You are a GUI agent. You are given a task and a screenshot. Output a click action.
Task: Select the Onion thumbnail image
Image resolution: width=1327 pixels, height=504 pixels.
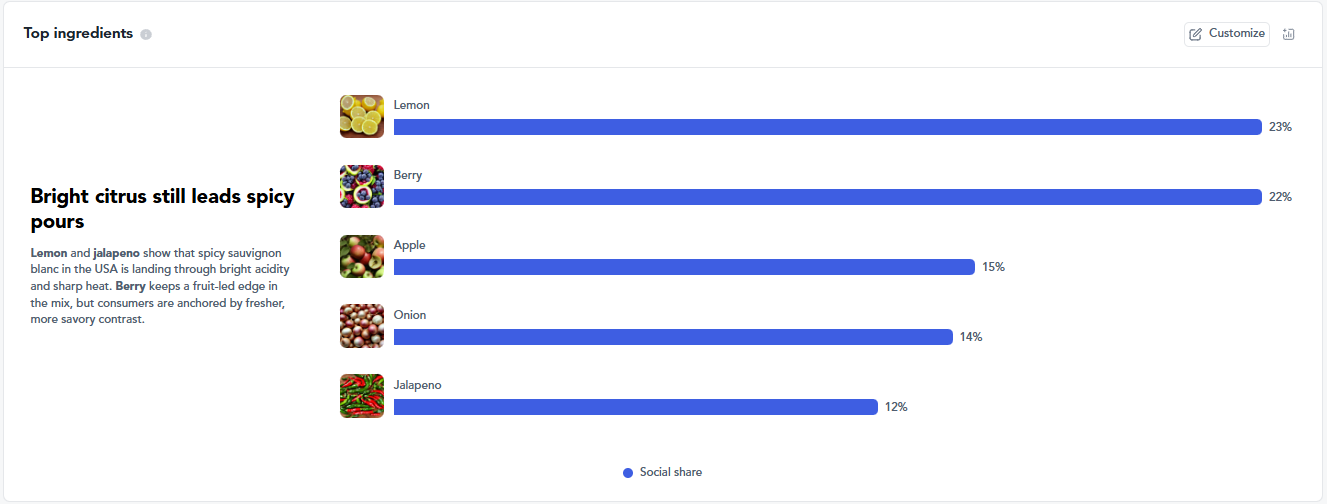click(x=362, y=326)
